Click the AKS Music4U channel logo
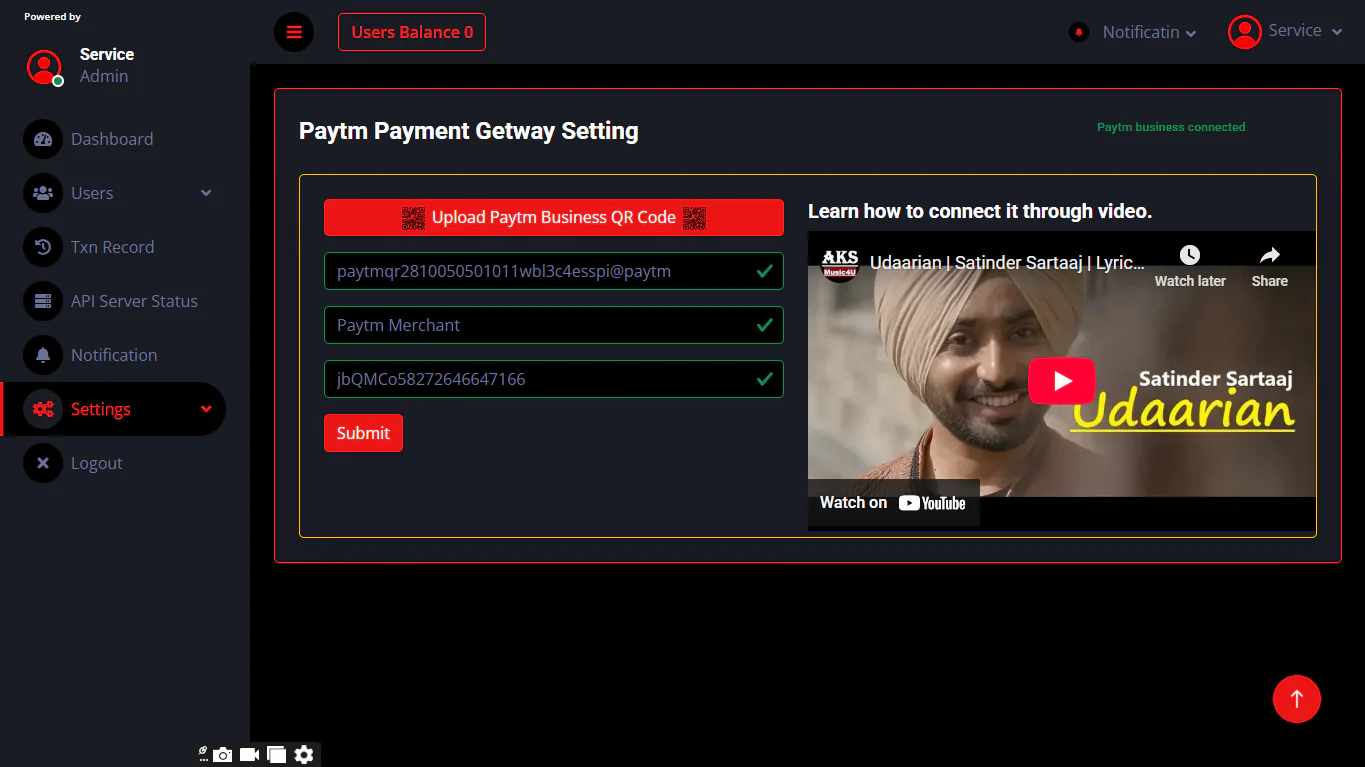1365x767 pixels. (x=840, y=263)
